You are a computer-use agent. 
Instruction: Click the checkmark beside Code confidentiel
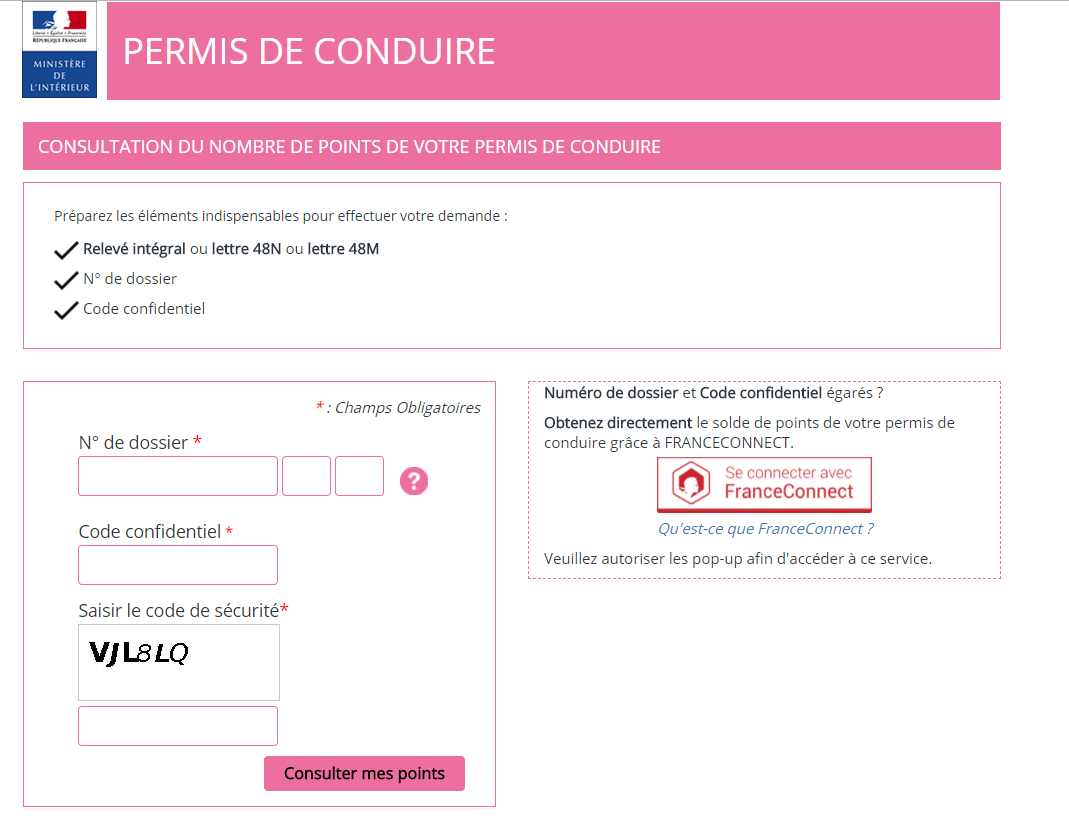coord(65,309)
